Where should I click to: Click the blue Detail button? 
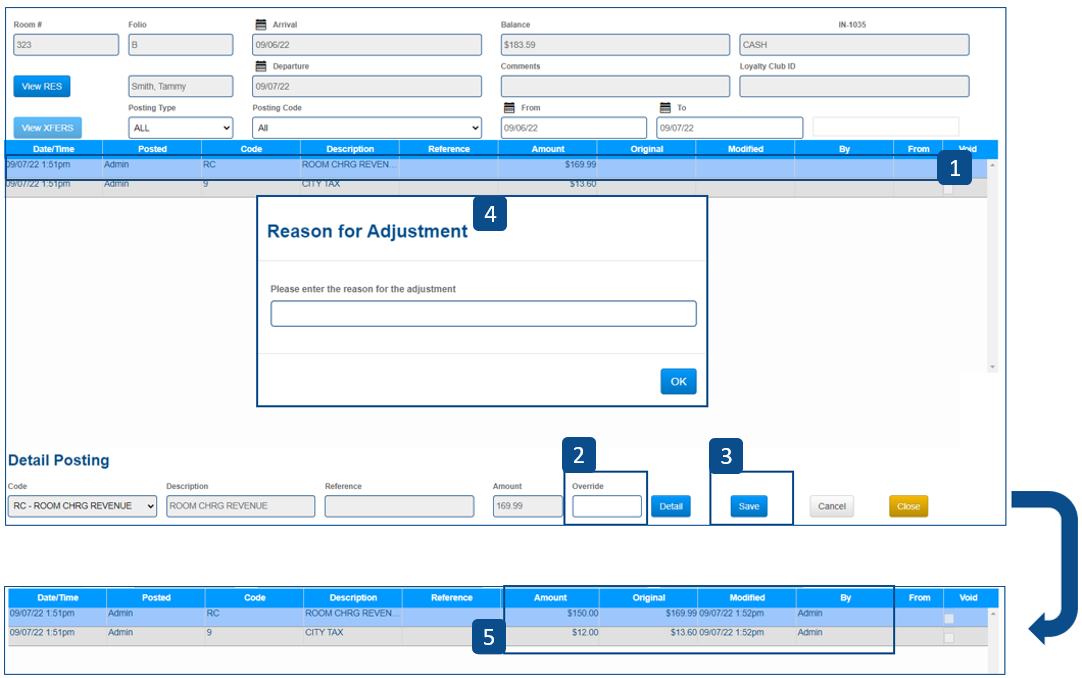tap(671, 507)
